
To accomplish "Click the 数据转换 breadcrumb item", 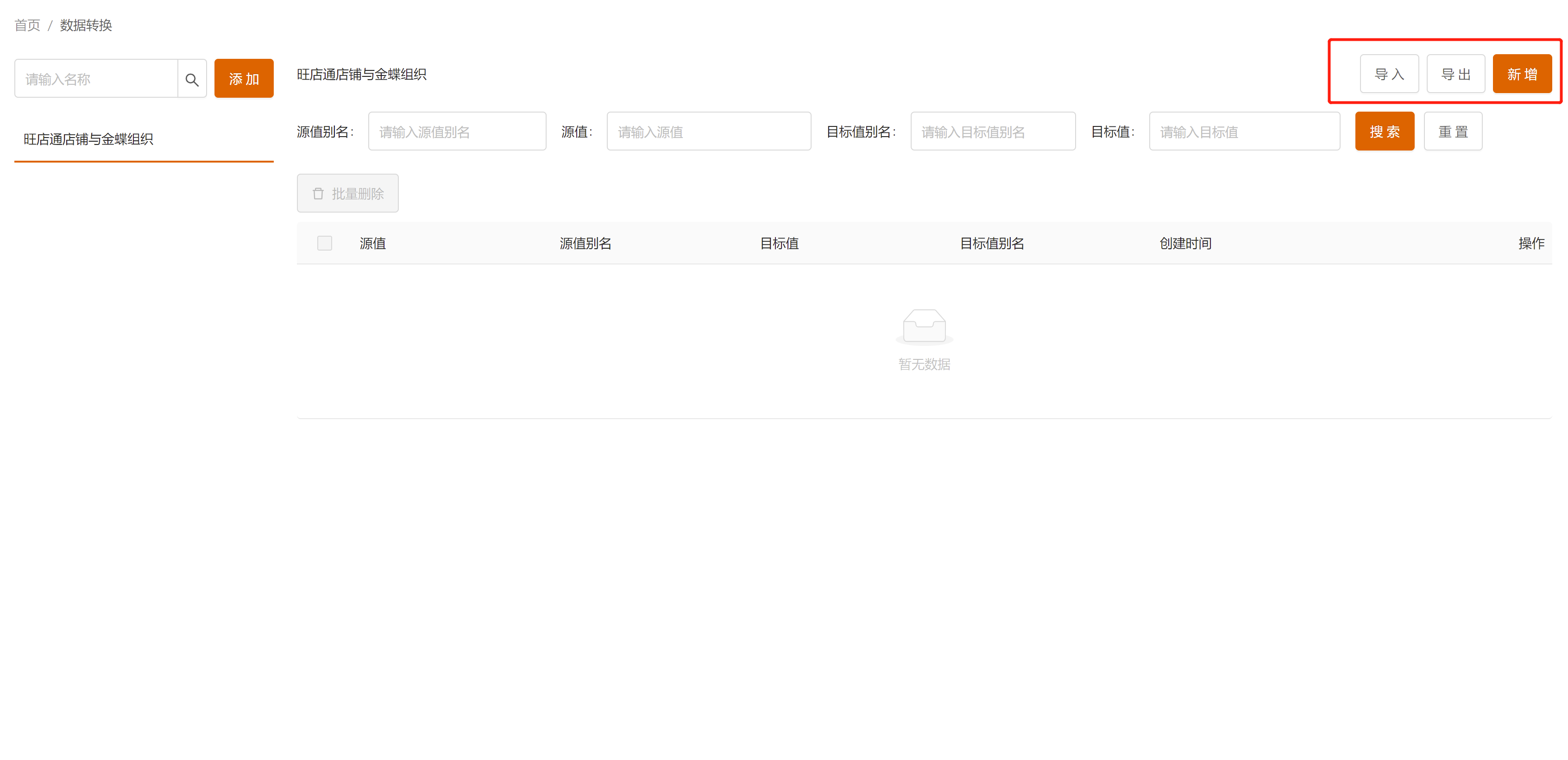I will pyautogui.click(x=86, y=25).
